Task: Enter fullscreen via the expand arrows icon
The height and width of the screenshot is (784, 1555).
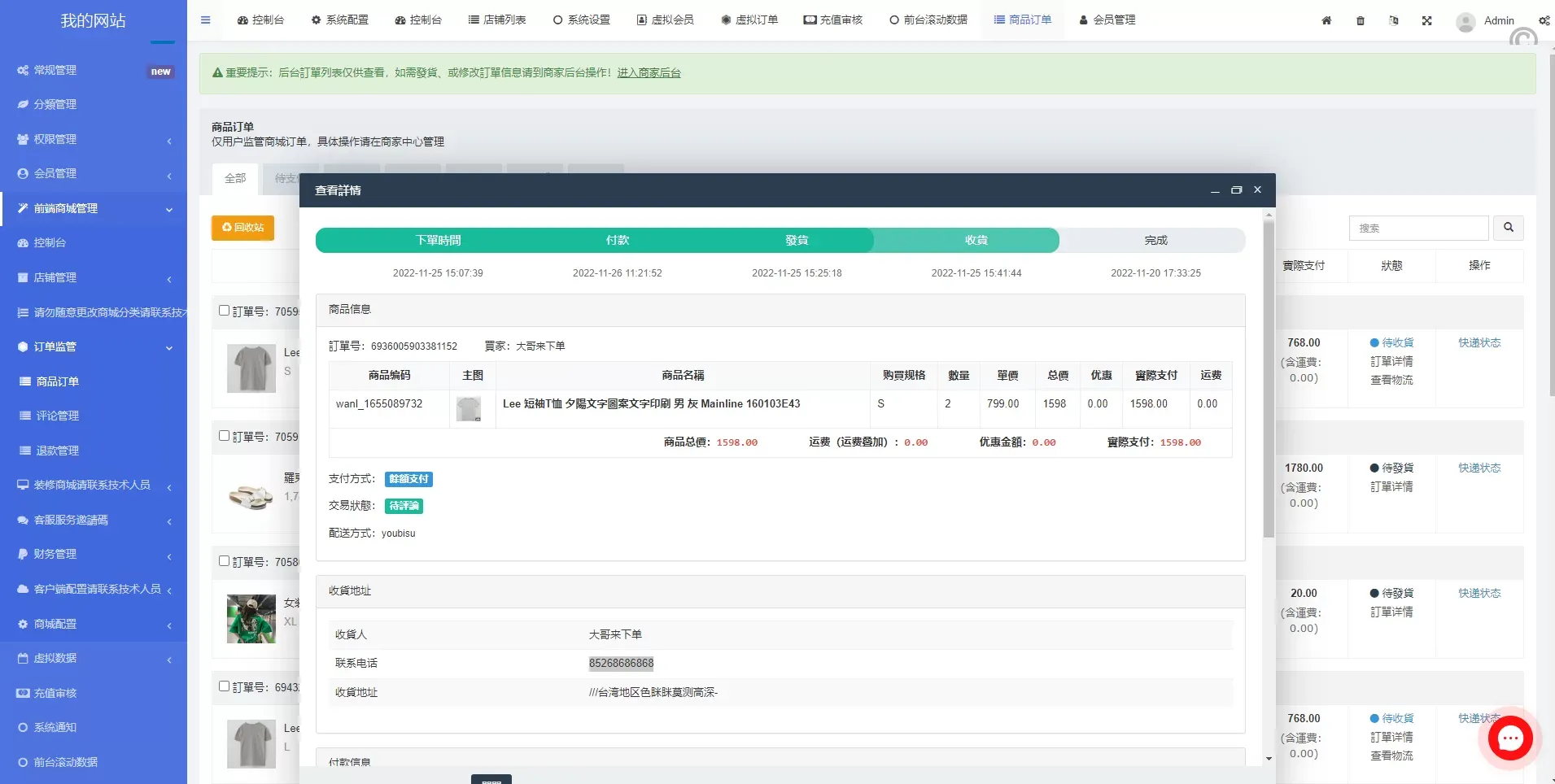Action: click(x=1426, y=20)
